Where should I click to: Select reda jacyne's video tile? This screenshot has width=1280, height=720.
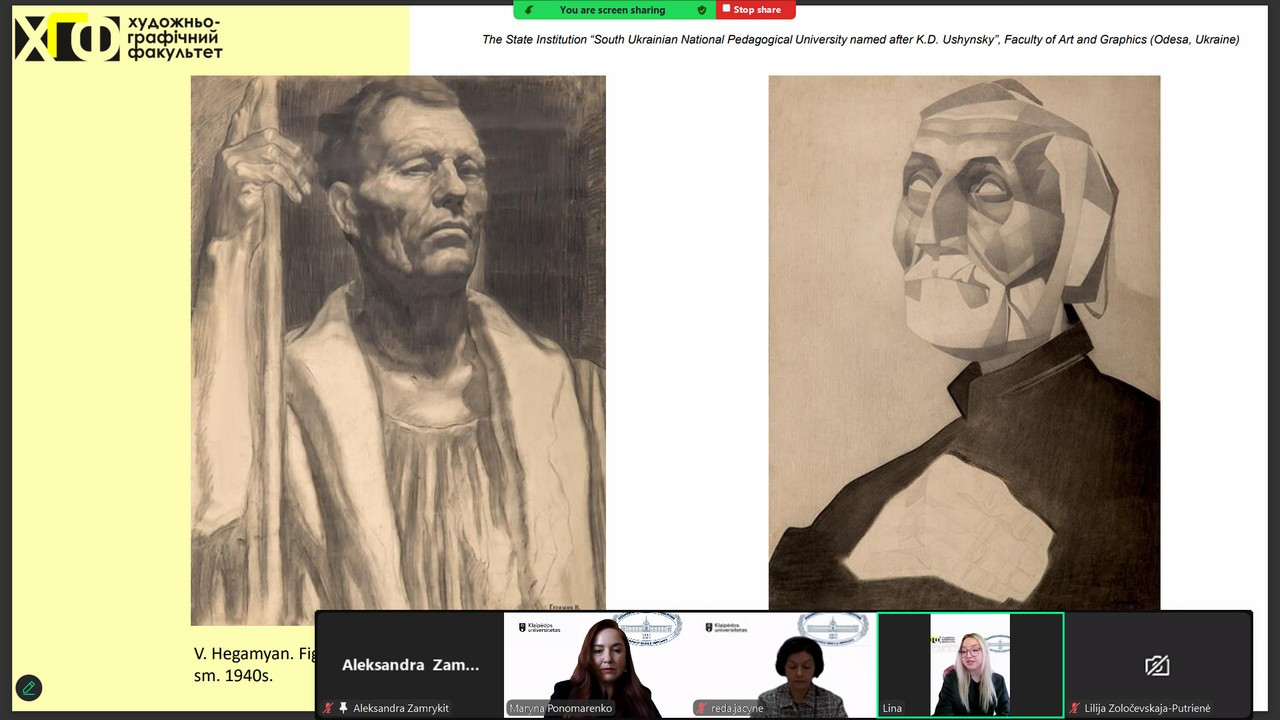[x=783, y=665]
